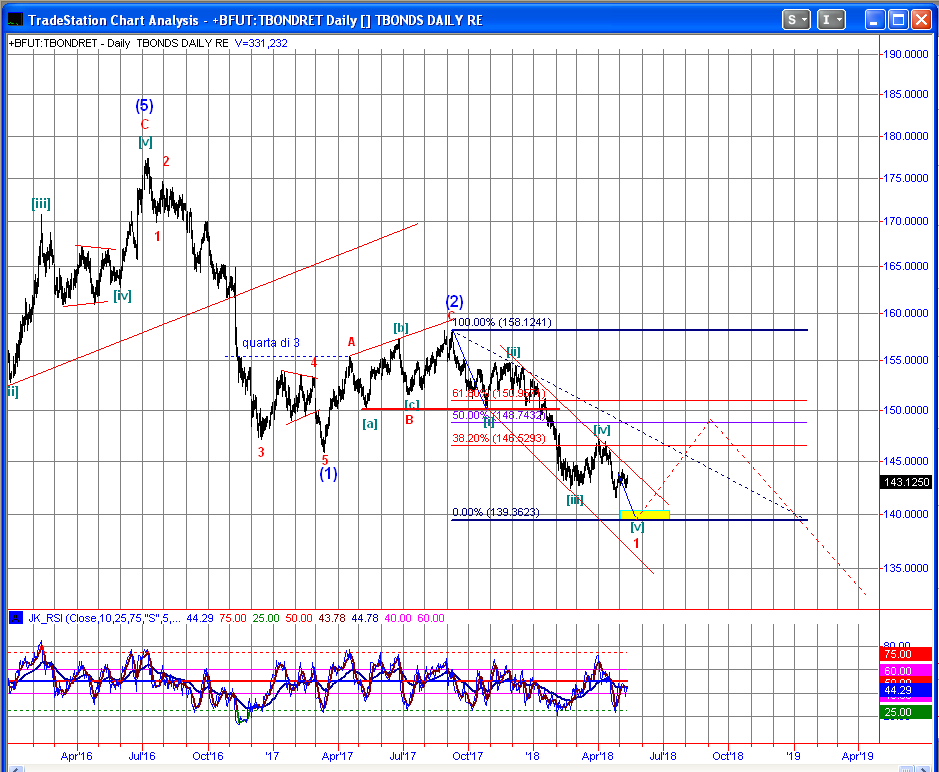939x772 pixels.
Task: Click the chart scrollbar left arrow
Action: [x=16, y=769]
